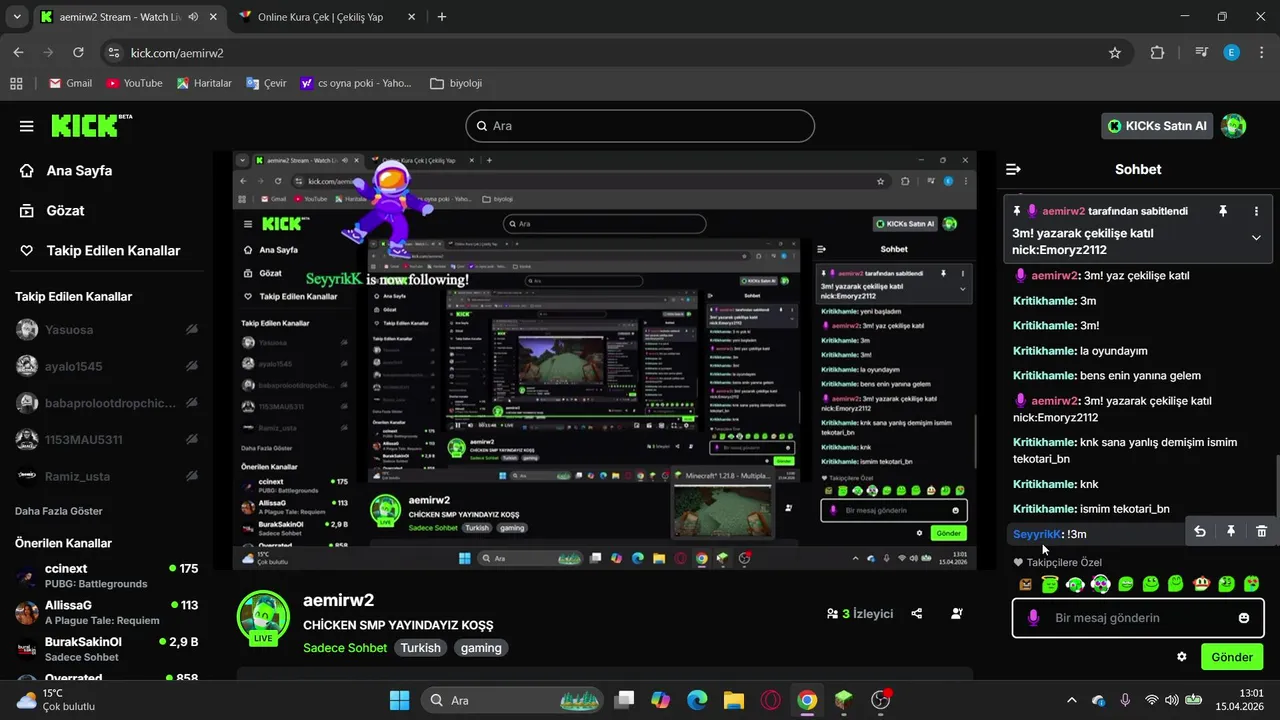The width and height of the screenshot is (1280, 720).
Task: Click the 3 İzleyici viewer count
Action: 860,613
